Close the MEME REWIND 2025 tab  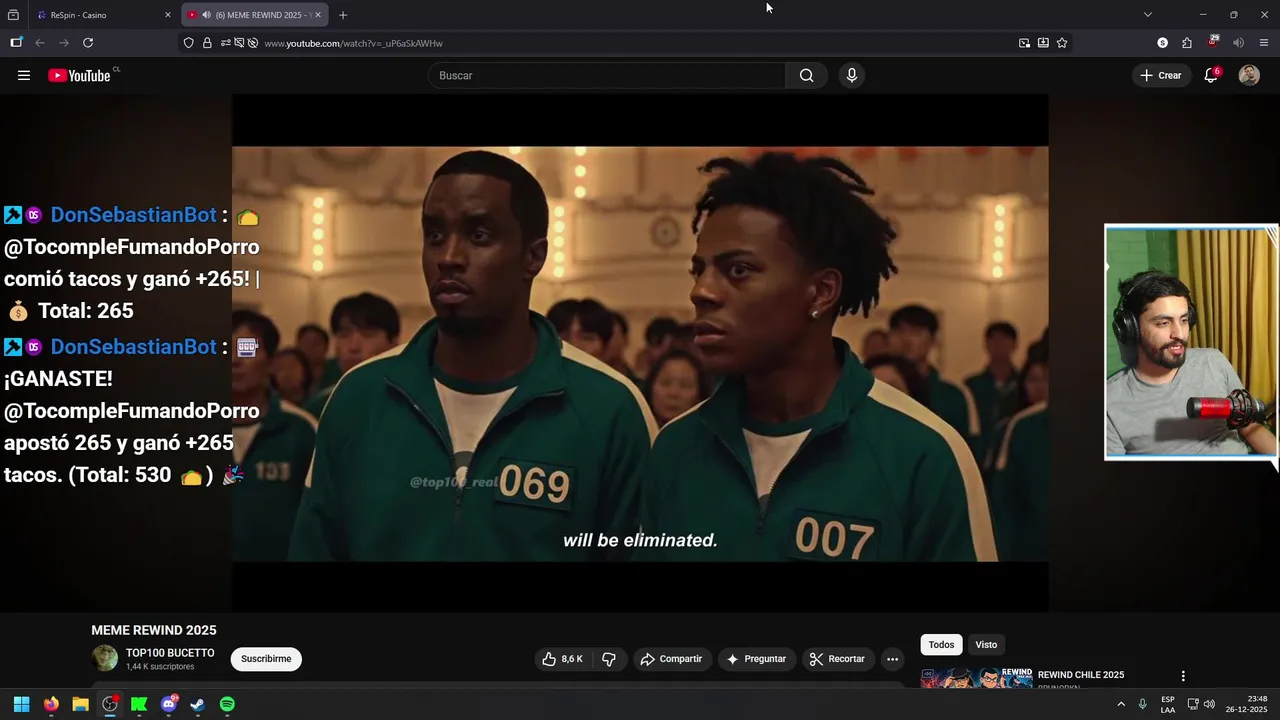(318, 15)
